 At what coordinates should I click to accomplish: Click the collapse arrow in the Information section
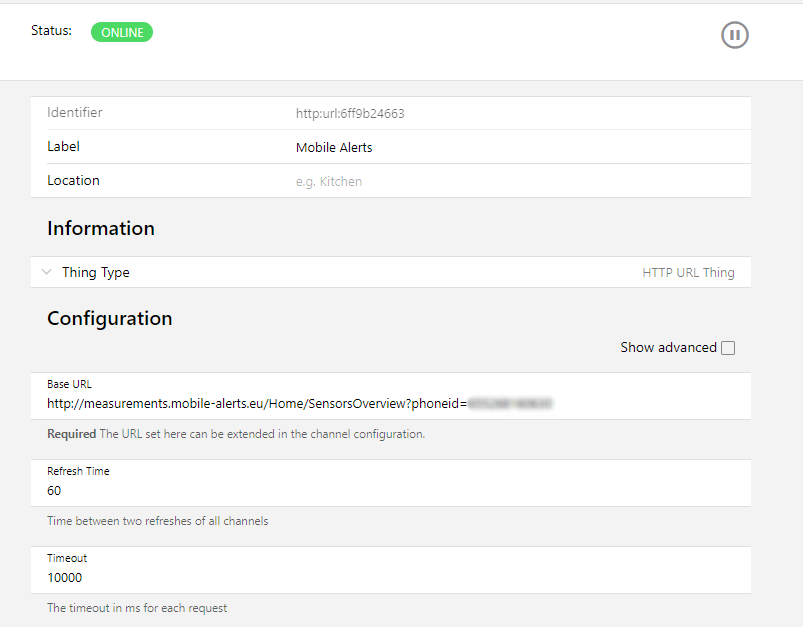pyautogui.click(x=46, y=272)
